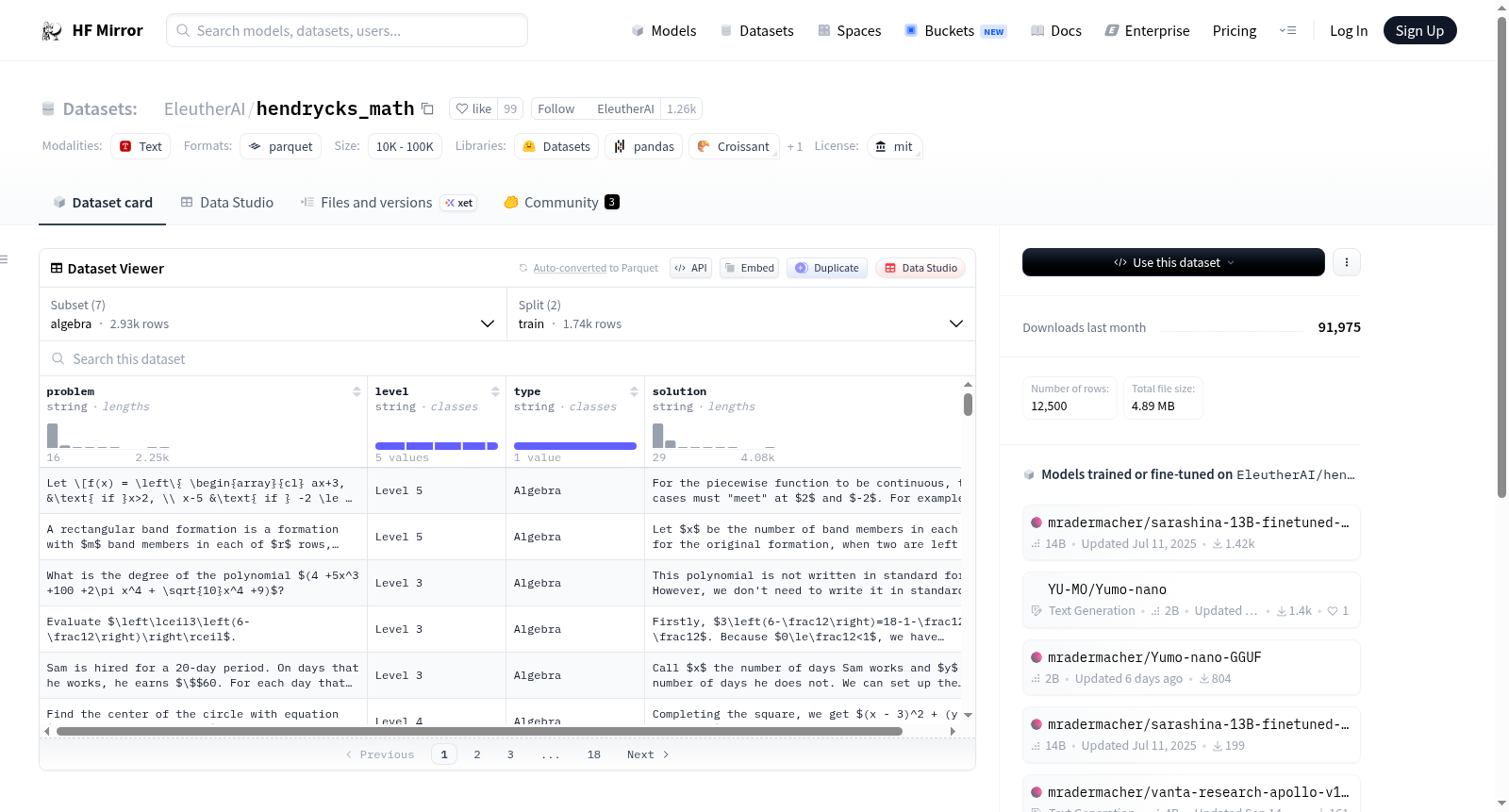Sort the type column
The image size is (1509, 812).
634,391
